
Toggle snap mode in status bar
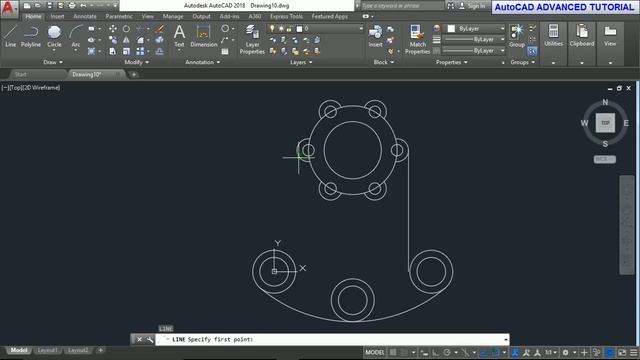click(x=404, y=352)
